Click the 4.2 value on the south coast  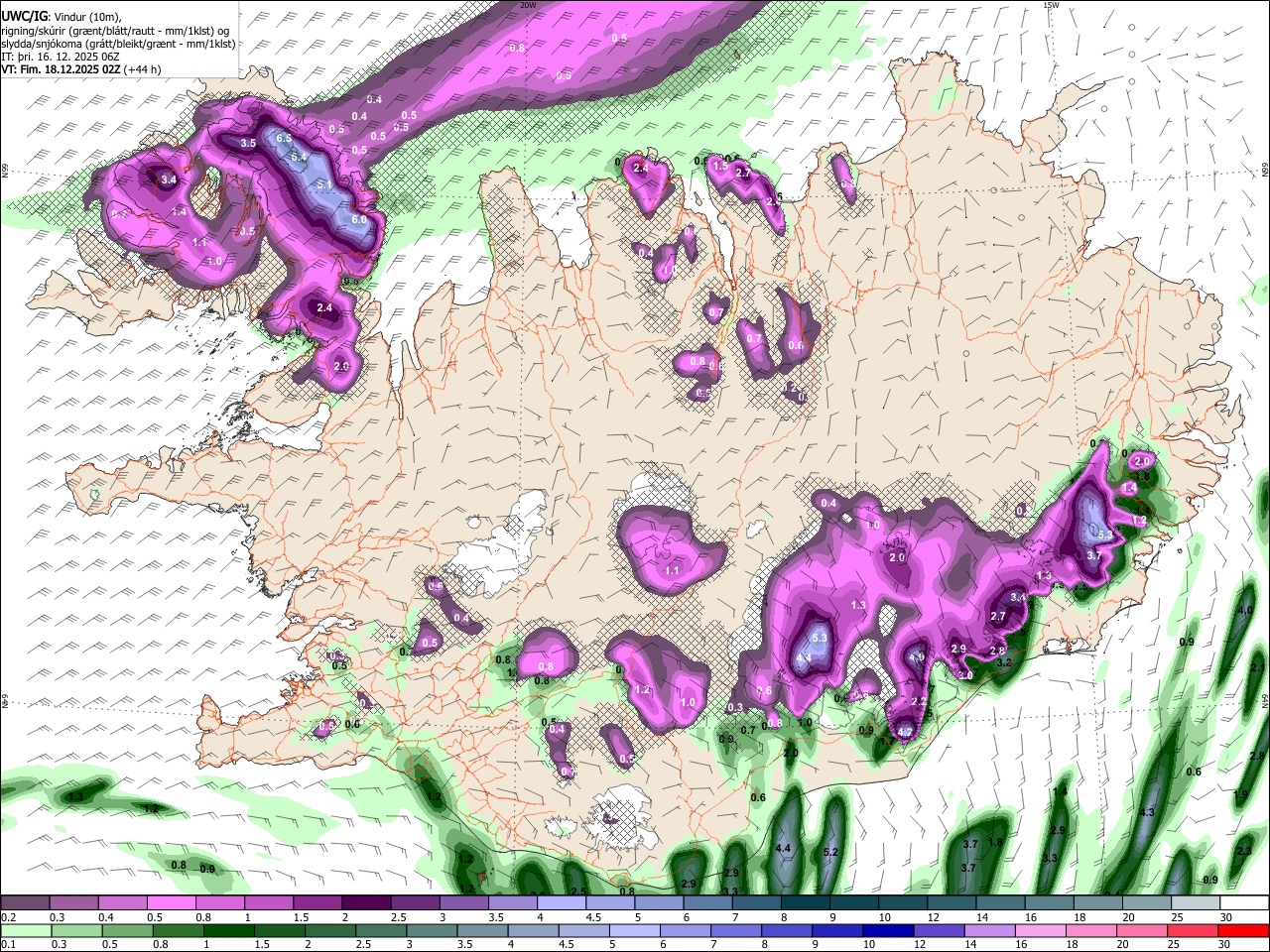(904, 732)
